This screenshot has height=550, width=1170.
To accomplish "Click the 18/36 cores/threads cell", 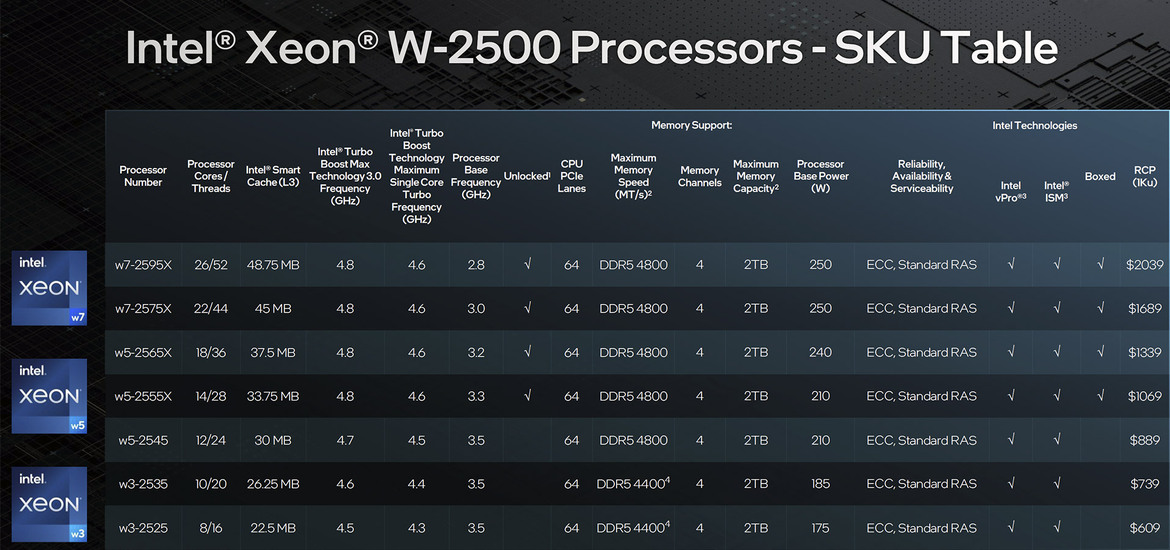I will [x=210, y=353].
